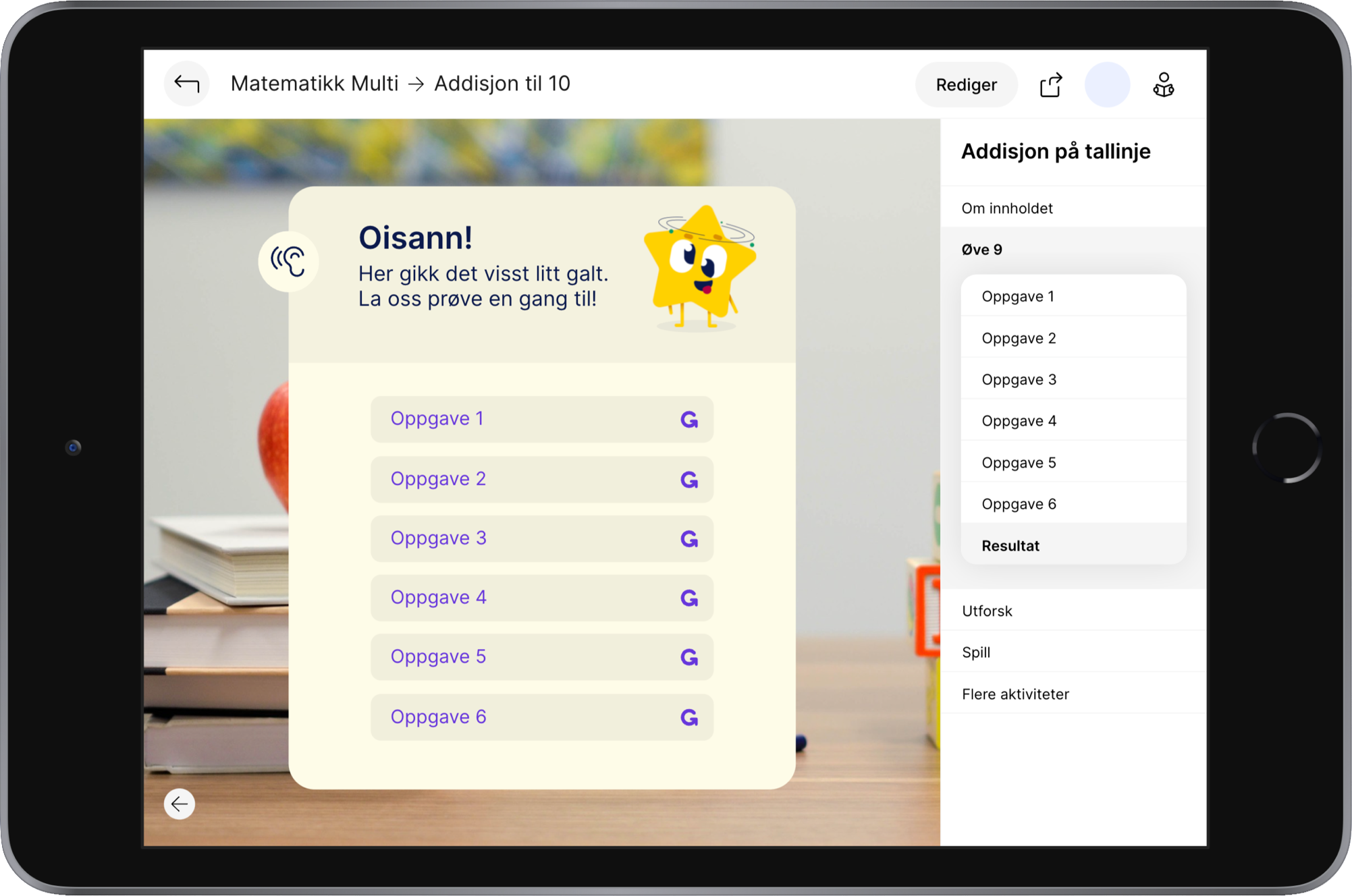Click the round avatar circle
The width and height of the screenshot is (1352, 896).
click(x=1106, y=85)
